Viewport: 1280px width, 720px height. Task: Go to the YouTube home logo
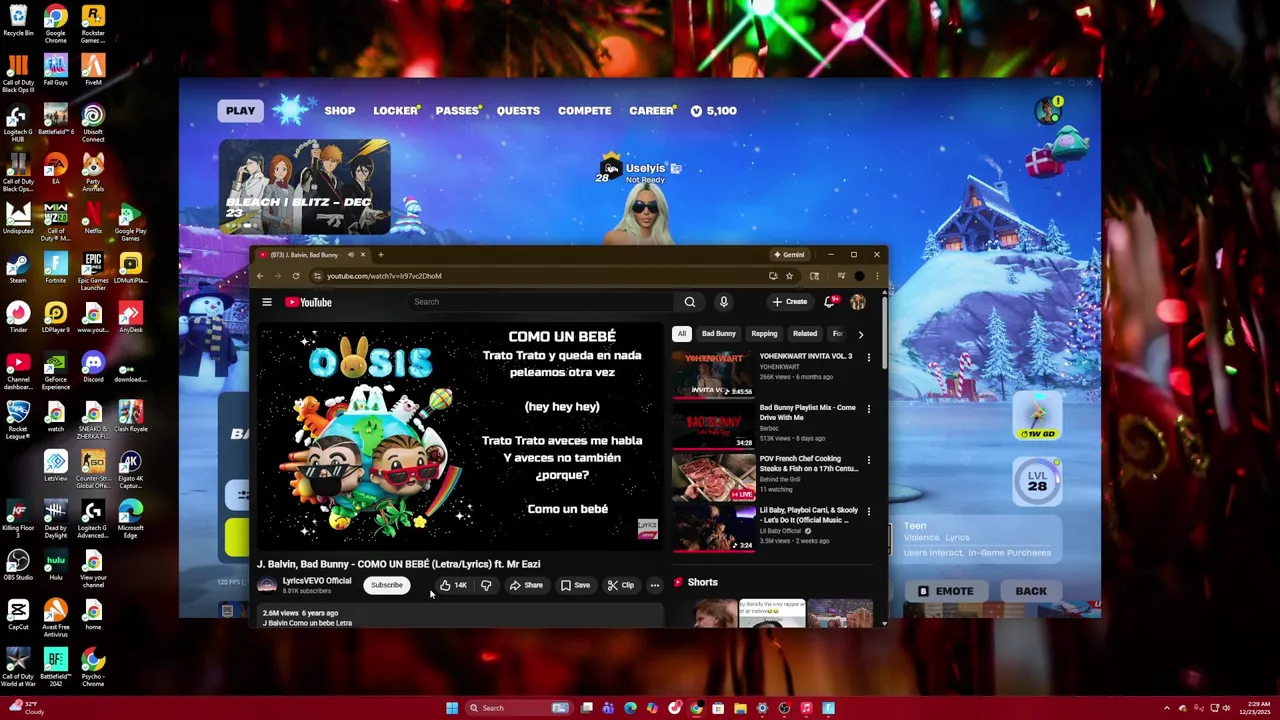(308, 302)
